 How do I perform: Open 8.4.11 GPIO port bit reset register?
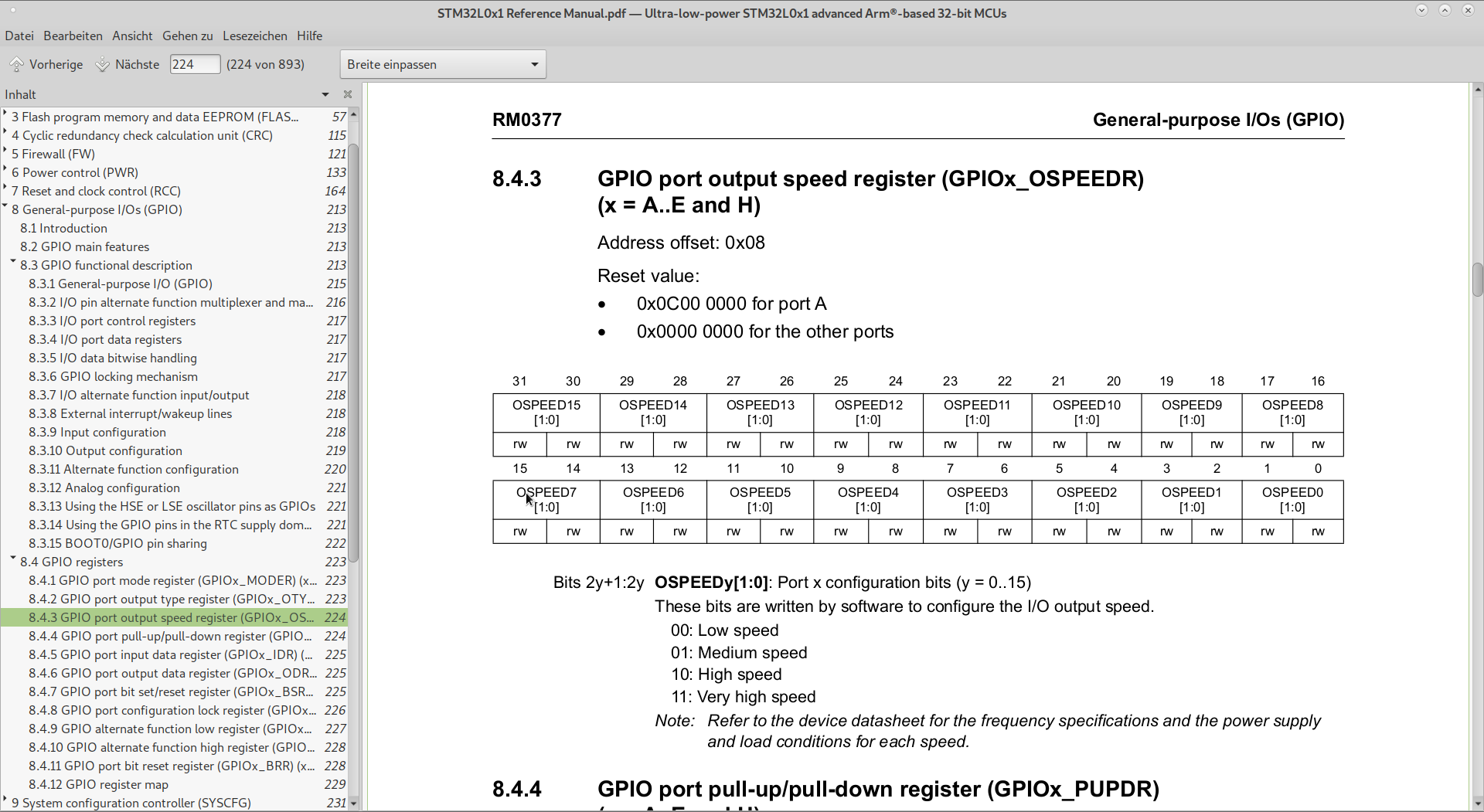[174, 766]
